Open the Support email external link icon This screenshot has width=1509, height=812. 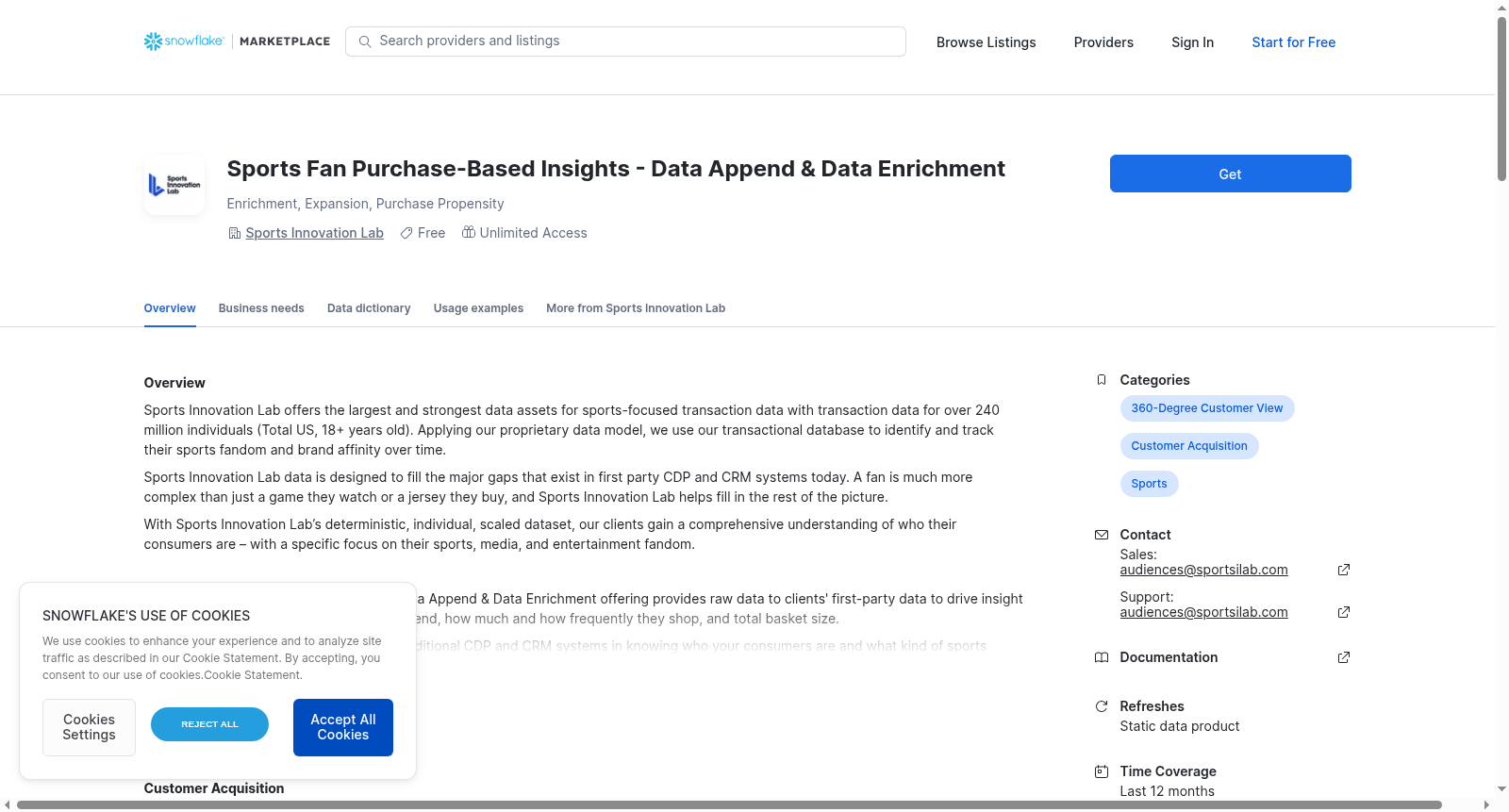(1344, 612)
